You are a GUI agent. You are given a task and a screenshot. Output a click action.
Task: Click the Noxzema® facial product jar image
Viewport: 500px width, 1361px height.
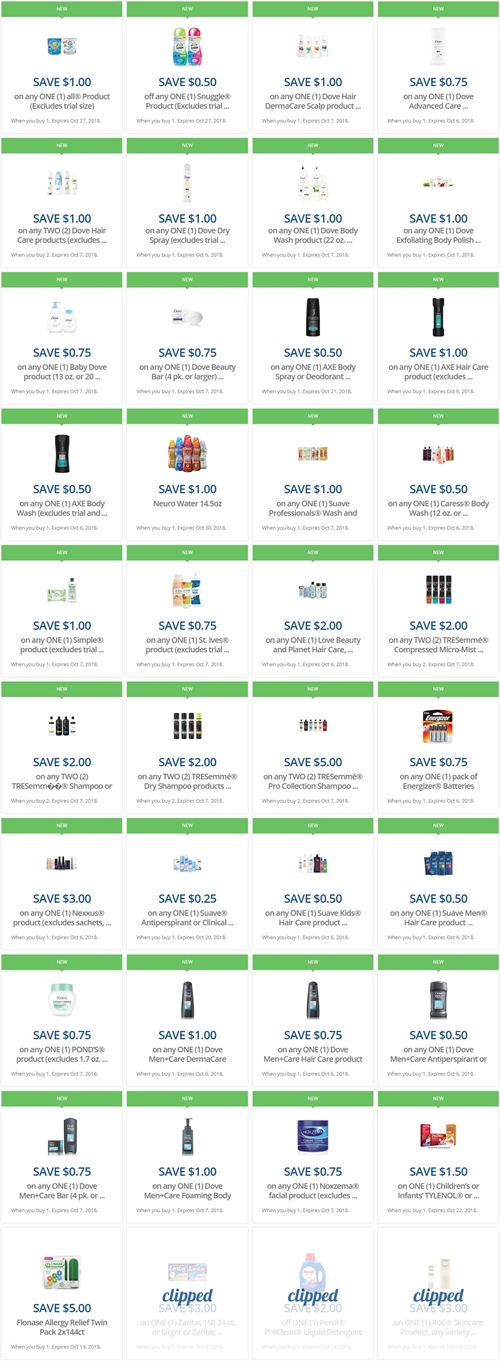pyautogui.click(x=312, y=1135)
